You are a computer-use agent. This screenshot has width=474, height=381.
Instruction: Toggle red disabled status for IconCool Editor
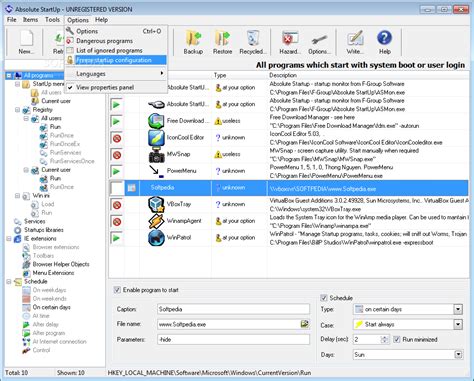pyautogui.click(x=116, y=138)
